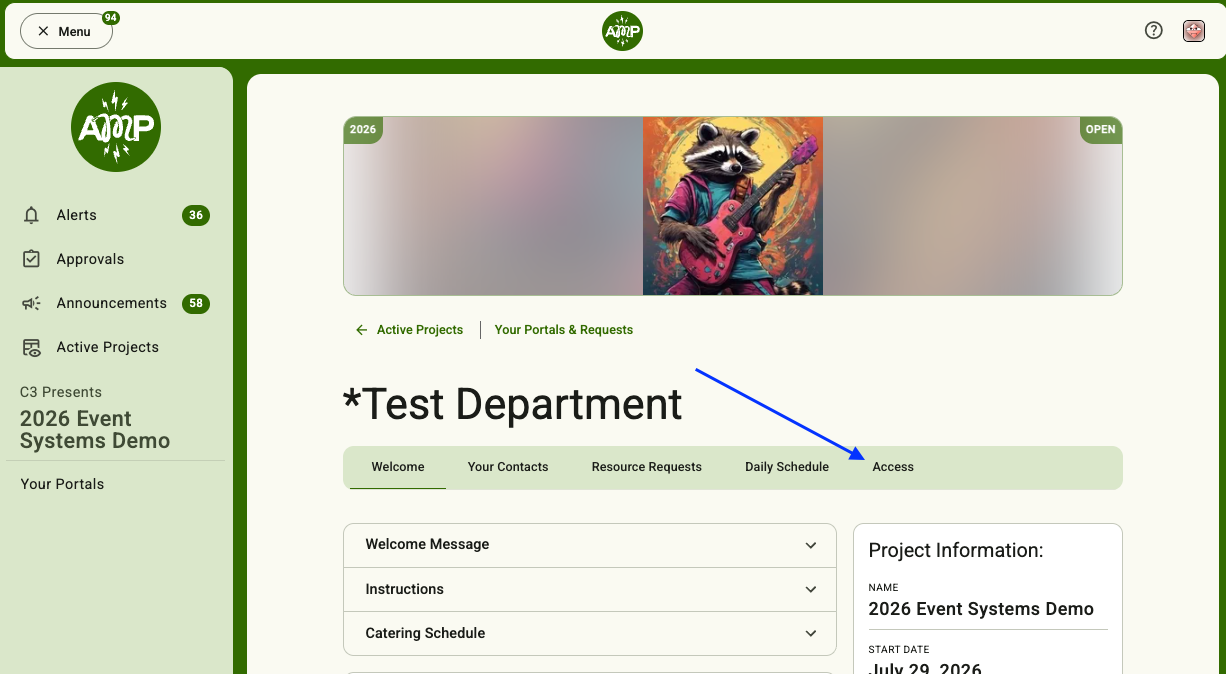Expand the Catering Schedule chevron
Image resolution: width=1226 pixels, height=674 pixels.
811,634
